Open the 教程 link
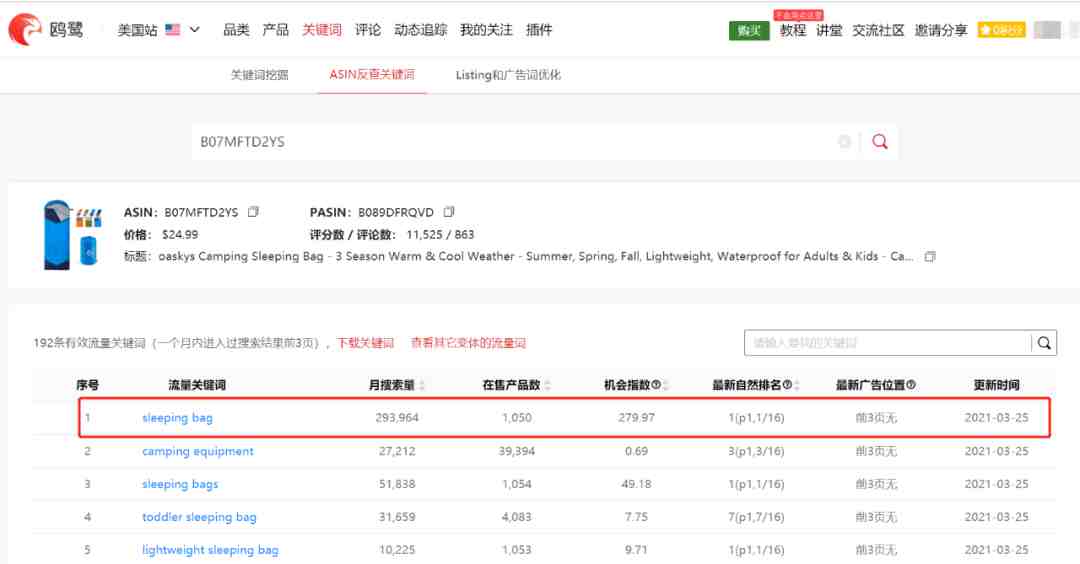 point(793,30)
